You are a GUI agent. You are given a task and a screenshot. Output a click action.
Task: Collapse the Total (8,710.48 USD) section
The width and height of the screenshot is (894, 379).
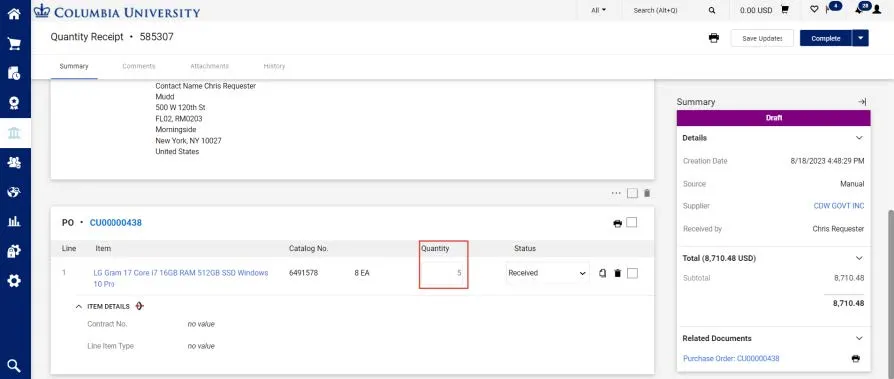pos(859,258)
